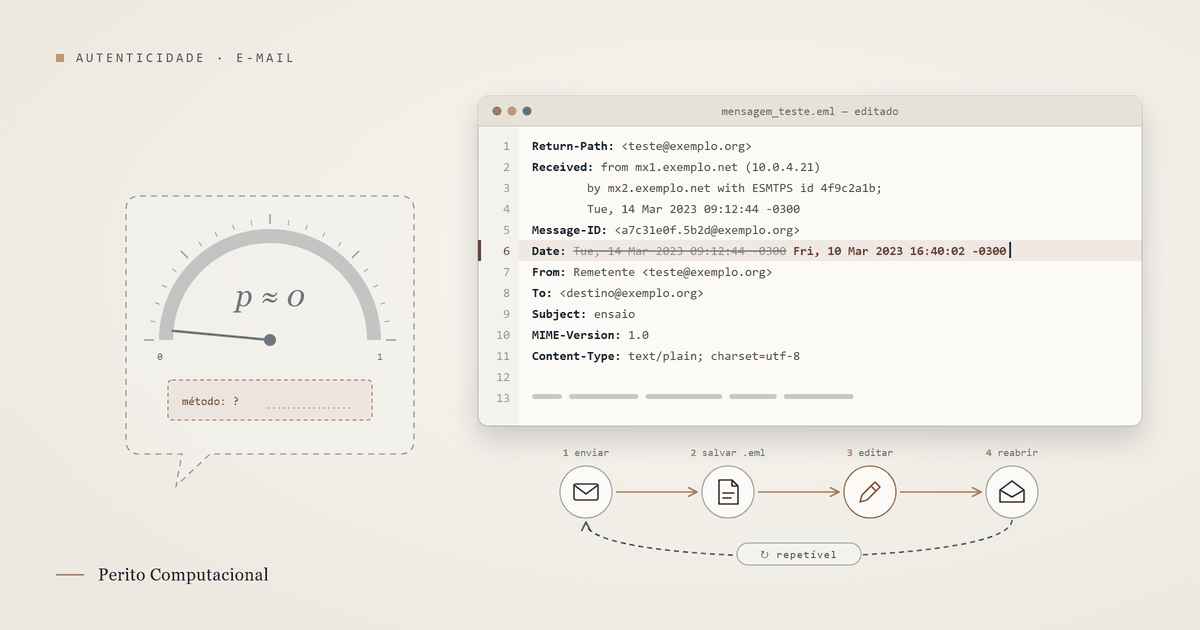Click the '1 enviar' step label

[x=586, y=453]
